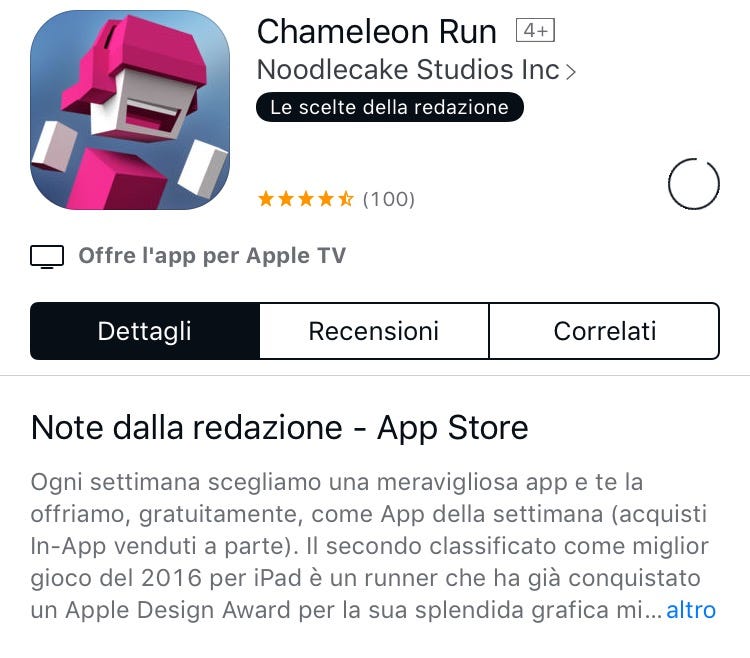Viewport: 750px width, 658px height.
Task: Tap the half-filled fifth rating star
Action: click(345, 198)
